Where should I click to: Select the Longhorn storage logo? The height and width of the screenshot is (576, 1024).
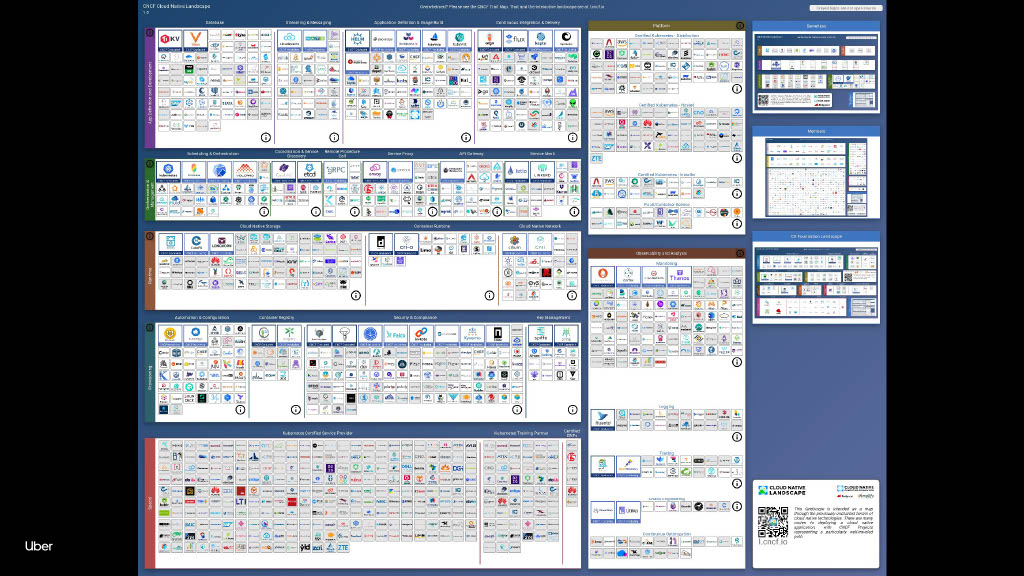coord(221,244)
